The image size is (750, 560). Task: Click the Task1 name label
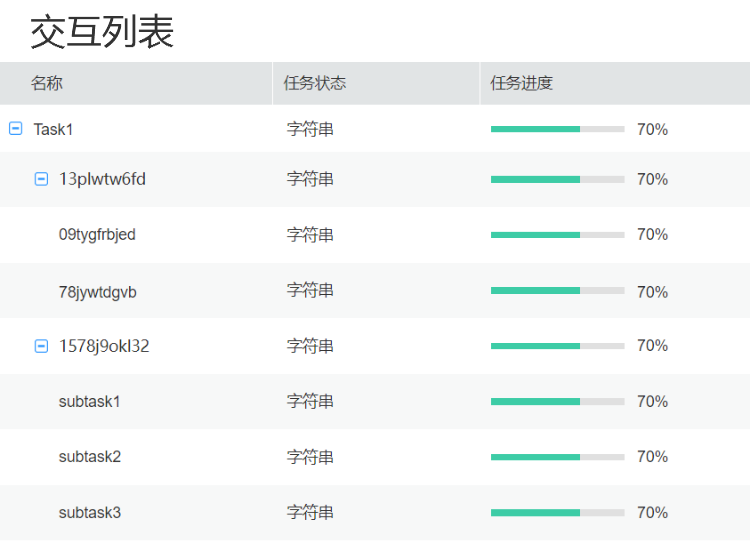[x=53, y=129]
